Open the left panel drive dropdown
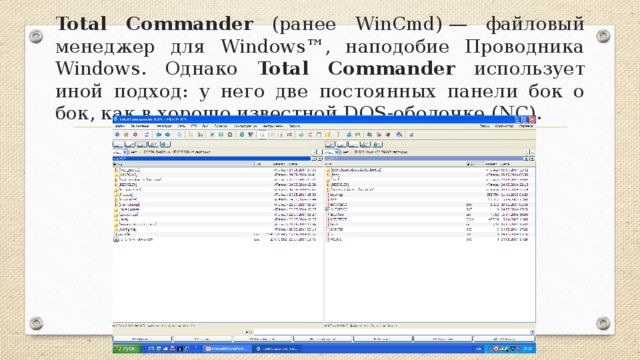 126,152
